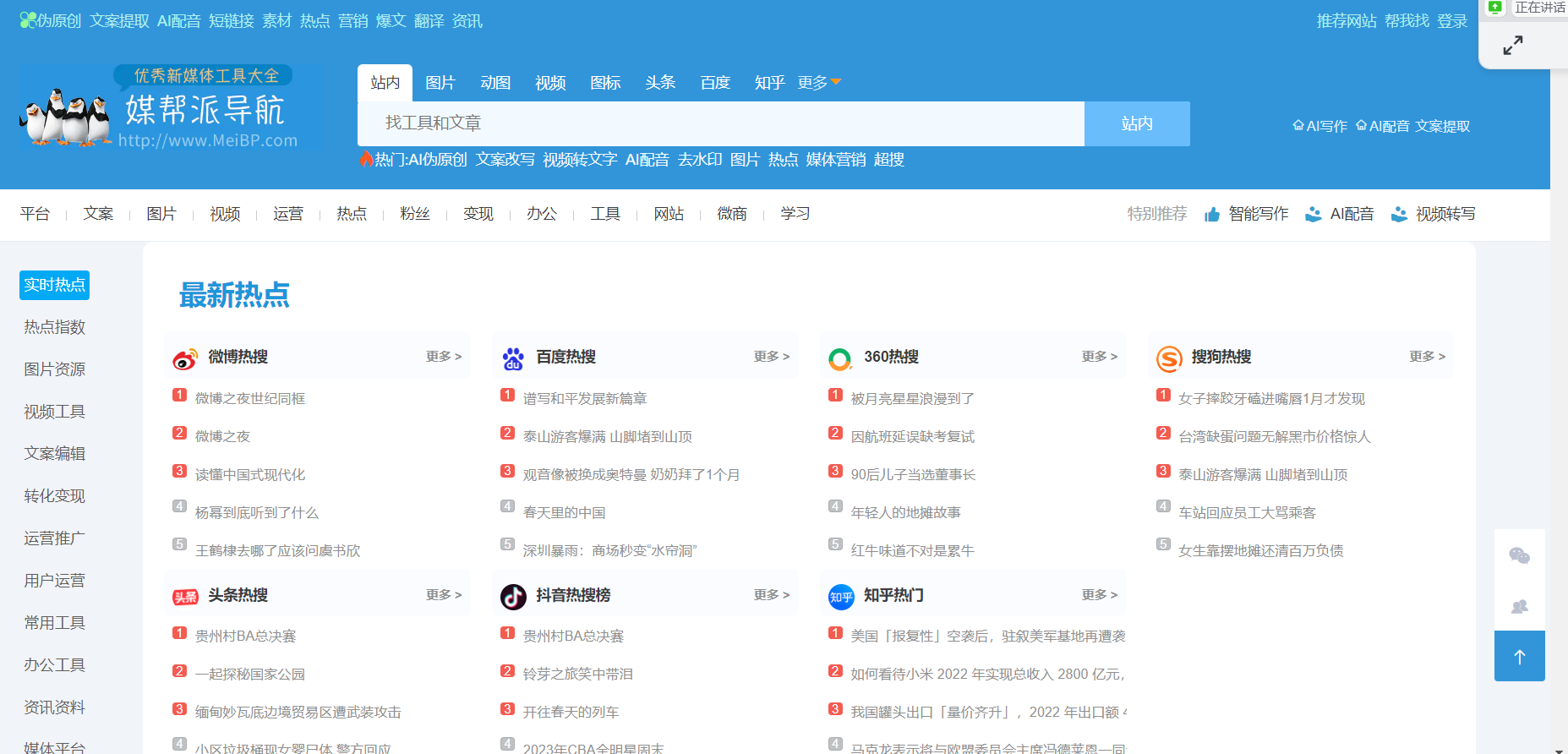
Task: Click the 360 hot search logo icon
Action: pos(839,359)
